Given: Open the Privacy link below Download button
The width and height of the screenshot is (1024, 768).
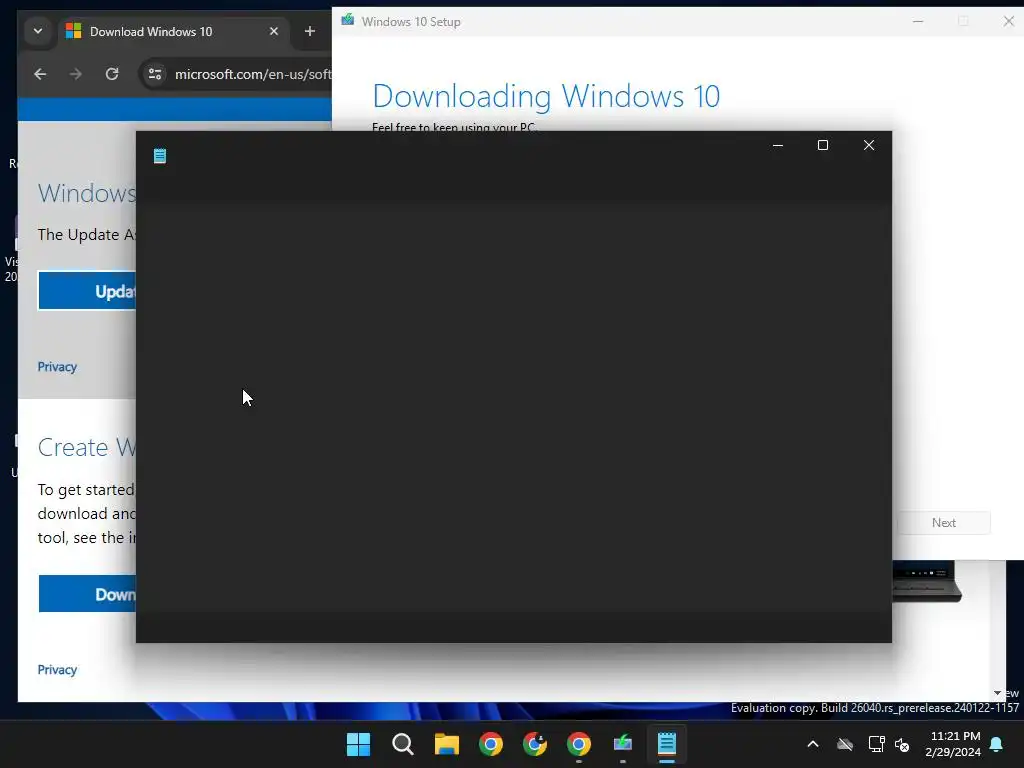Looking at the screenshot, I should (x=57, y=670).
